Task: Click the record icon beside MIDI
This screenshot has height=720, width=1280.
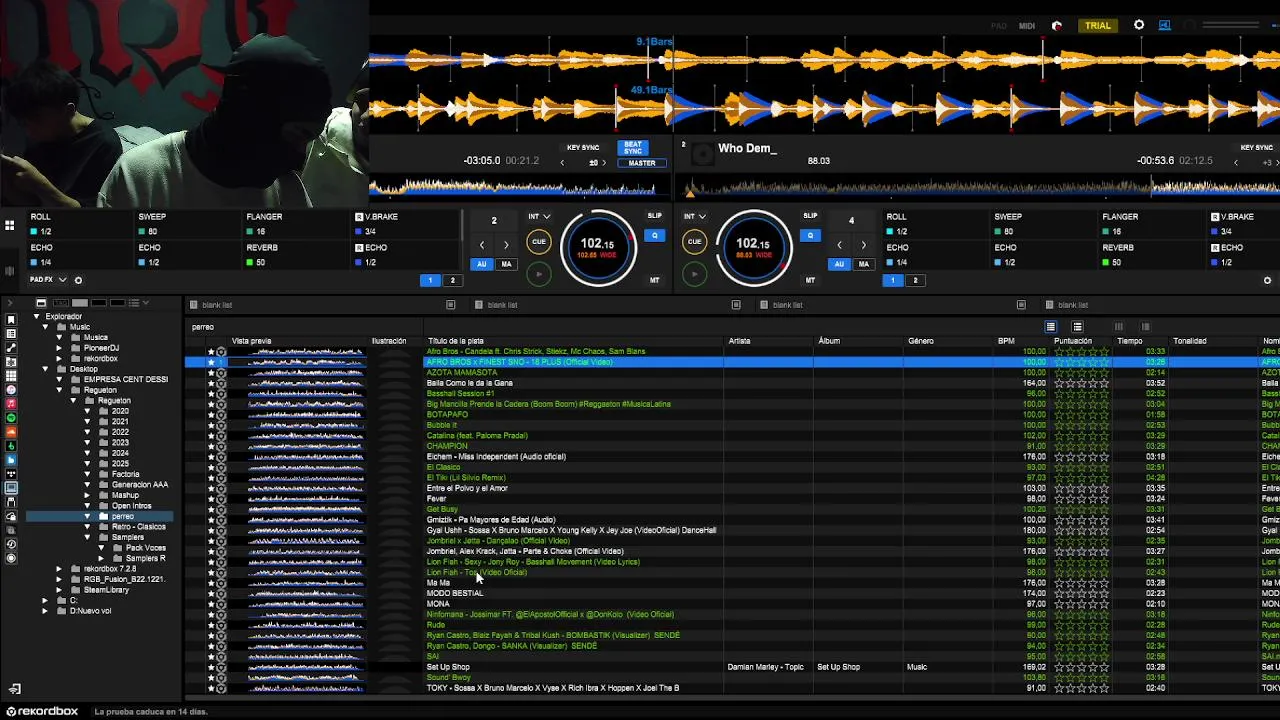Action: 1057,25
